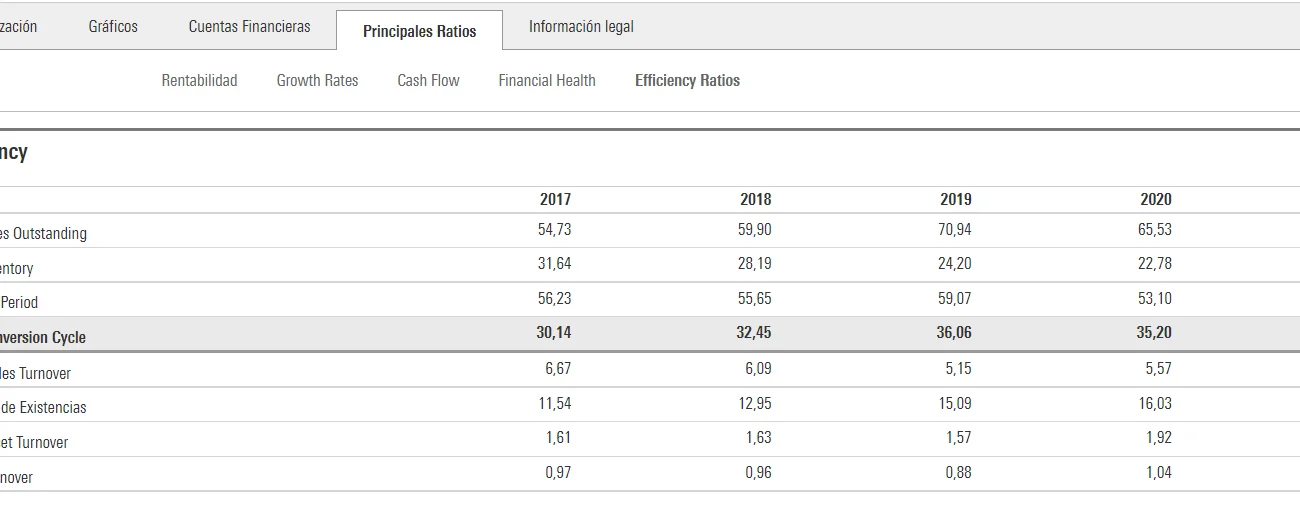Click the 2020 Conversion Cycle value 35,20
The image size is (1300, 505).
[1153, 333]
